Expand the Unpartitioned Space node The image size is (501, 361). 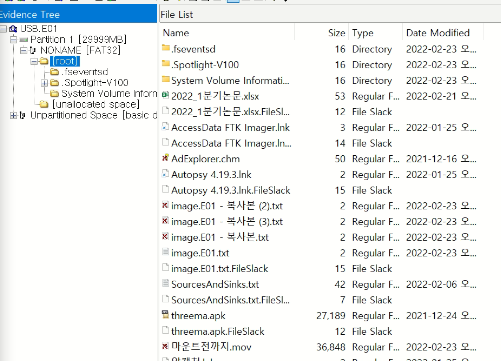[x=13, y=115]
